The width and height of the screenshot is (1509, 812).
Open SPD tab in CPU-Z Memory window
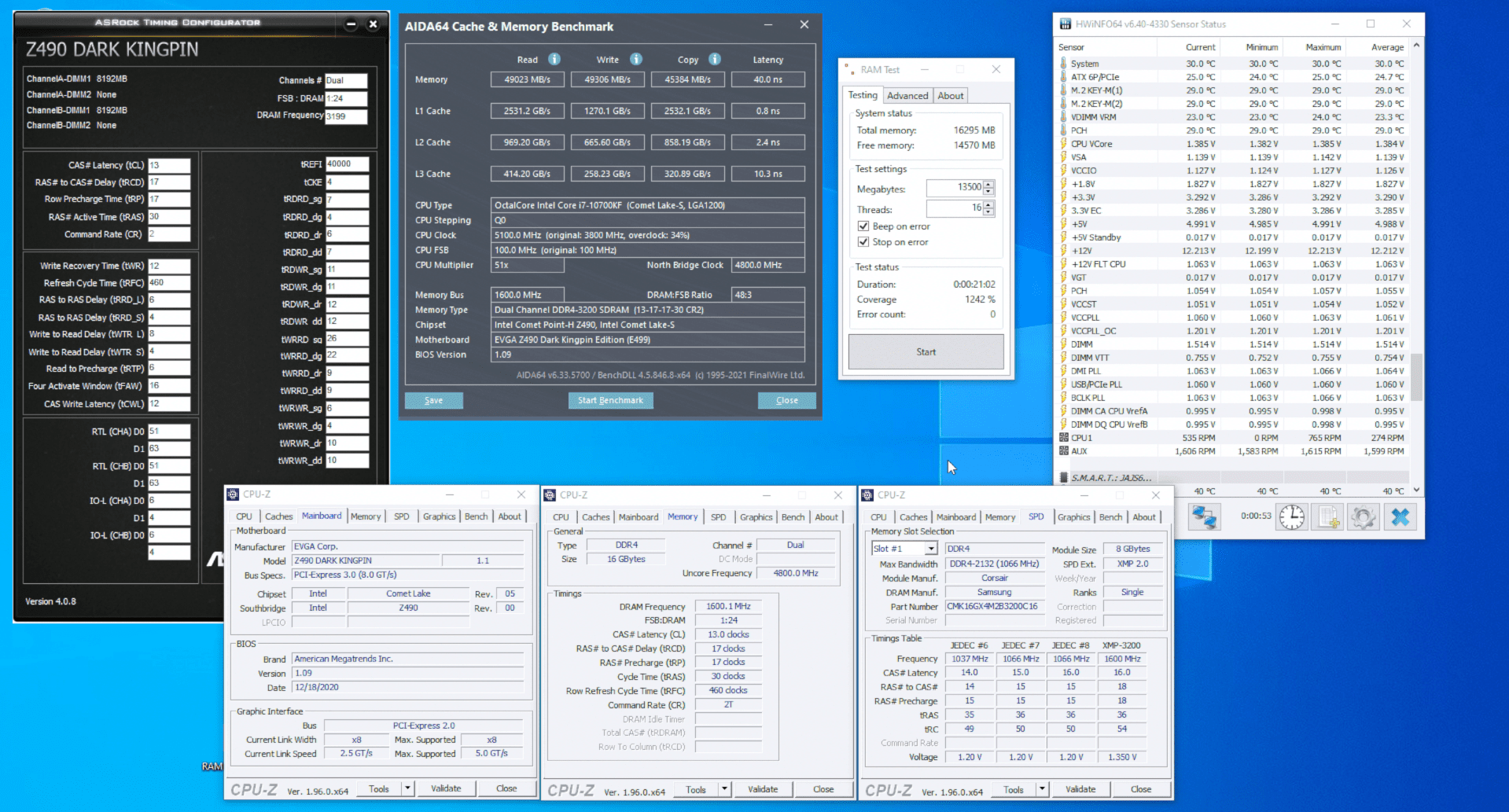(x=719, y=517)
